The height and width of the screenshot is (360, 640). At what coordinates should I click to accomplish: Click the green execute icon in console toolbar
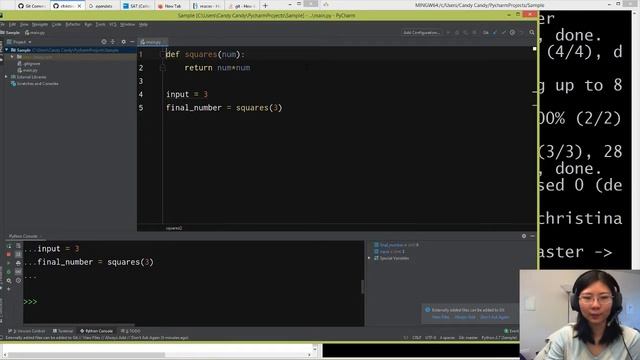coord(9,263)
